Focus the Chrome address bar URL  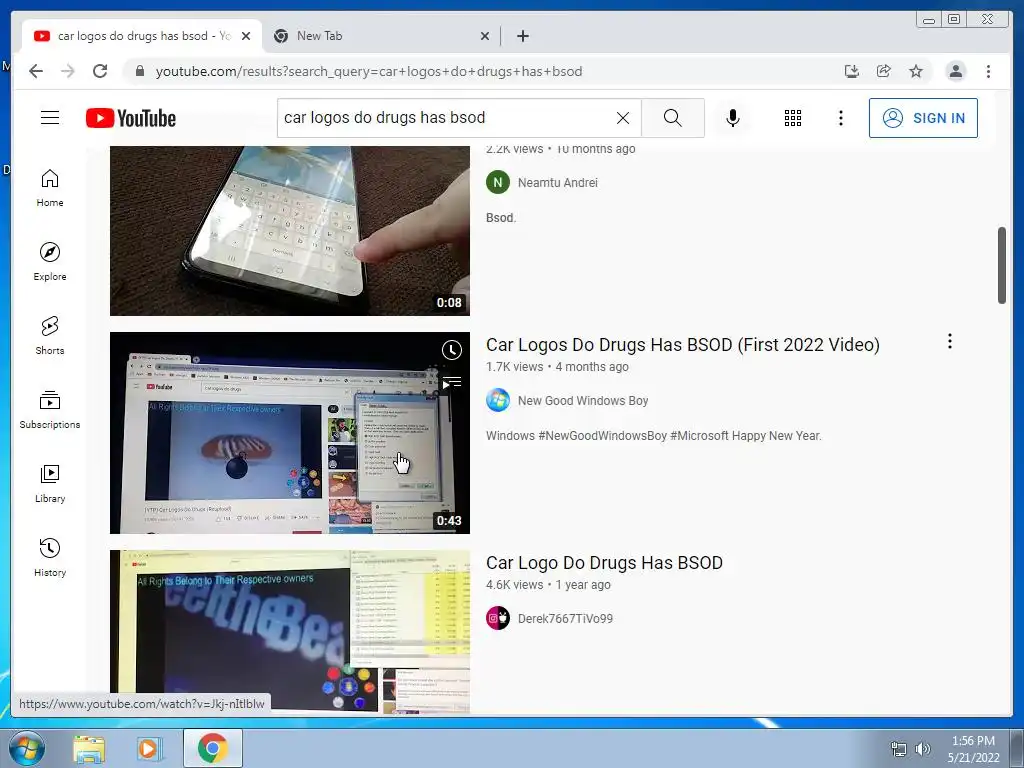coord(368,71)
